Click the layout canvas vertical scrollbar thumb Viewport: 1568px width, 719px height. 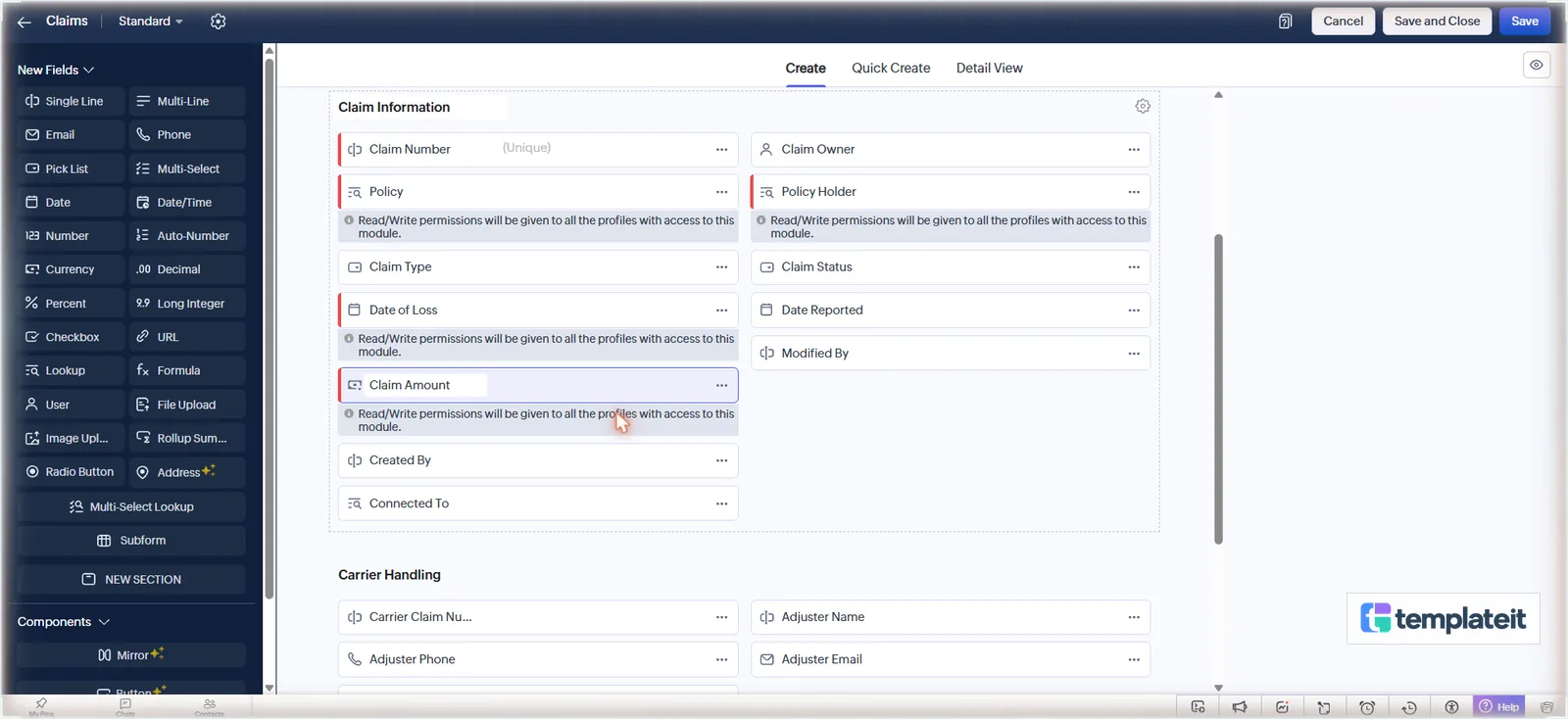click(1219, 389)
